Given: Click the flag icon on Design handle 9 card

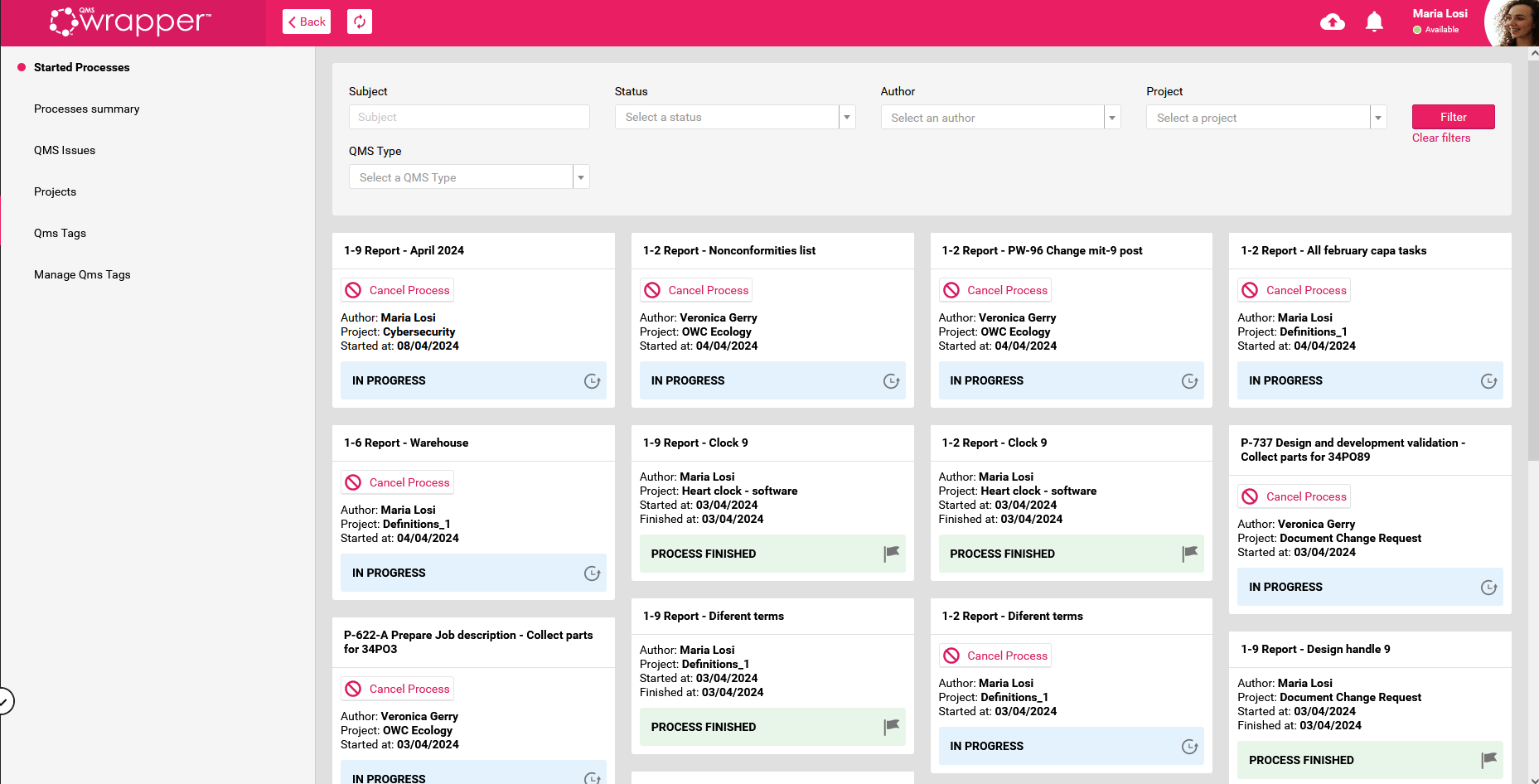Looking at the screenshot, I should (1488, 760).
